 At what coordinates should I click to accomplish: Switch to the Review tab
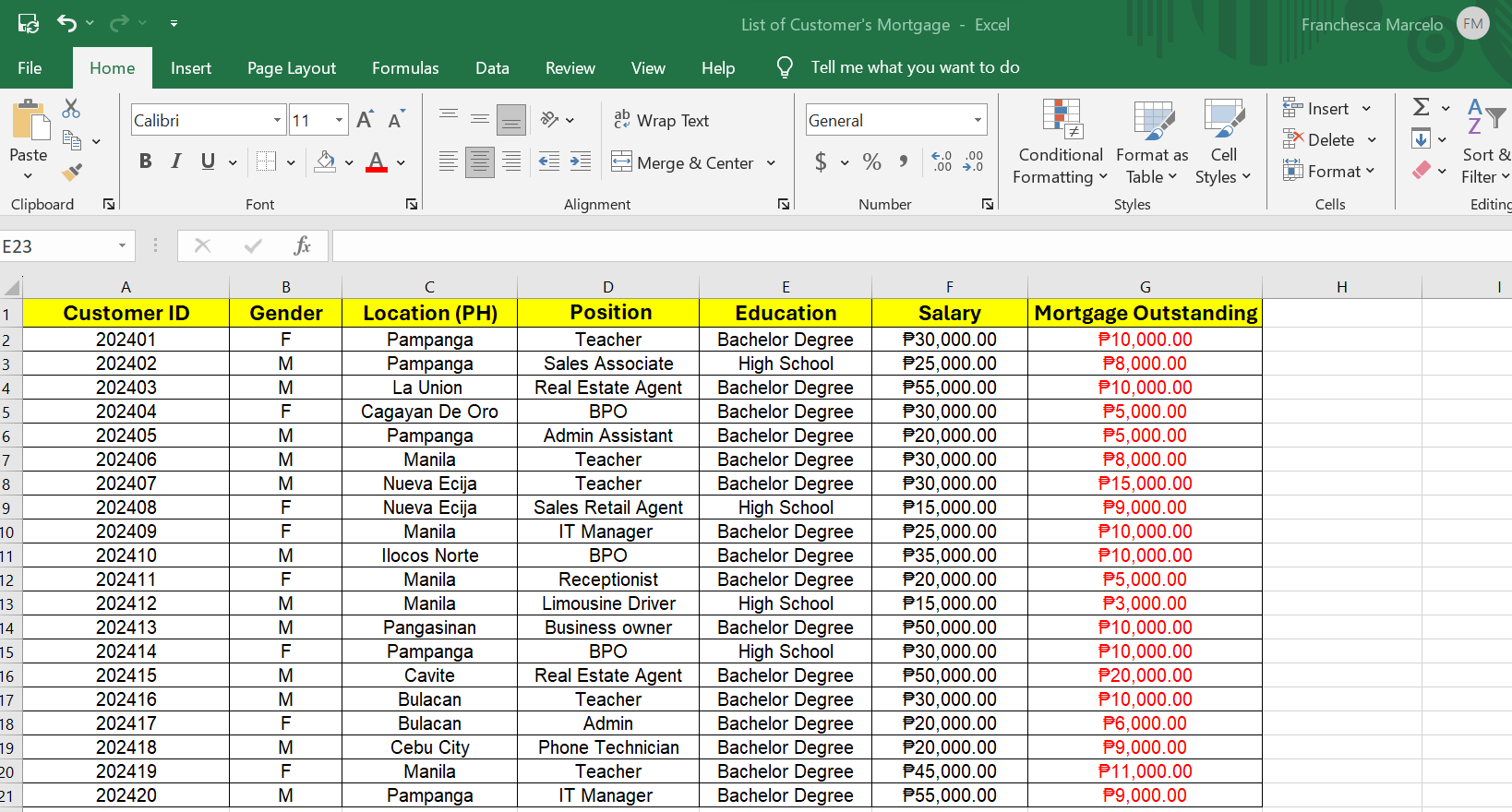(x=570, y=68)
